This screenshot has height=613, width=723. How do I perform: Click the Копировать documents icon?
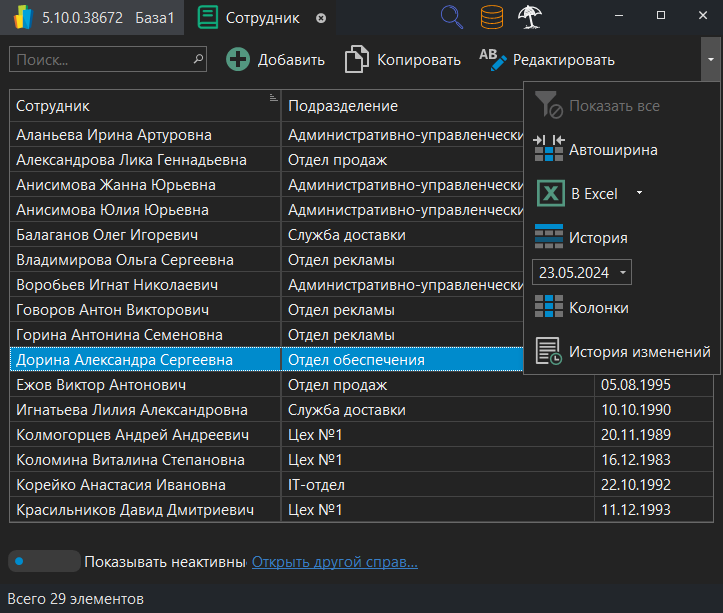pos(357,60)
